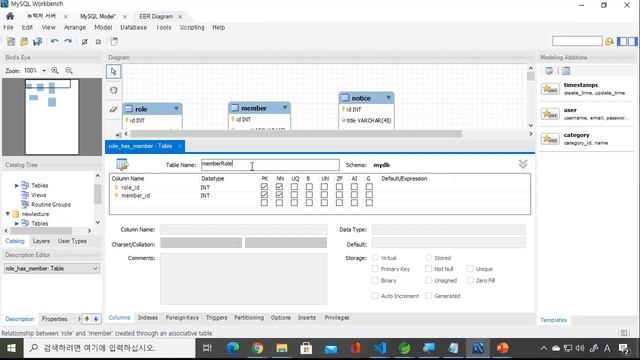
Task: Click the diagram horizontal scrollbar
Action: (x=296, y=134)
